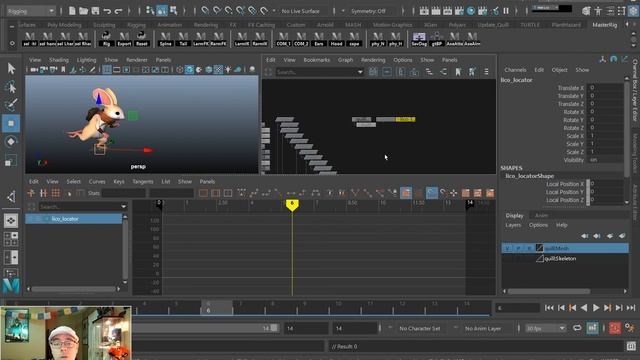
Task: Click the COM_1 shelf button
Action: [283, 39]
